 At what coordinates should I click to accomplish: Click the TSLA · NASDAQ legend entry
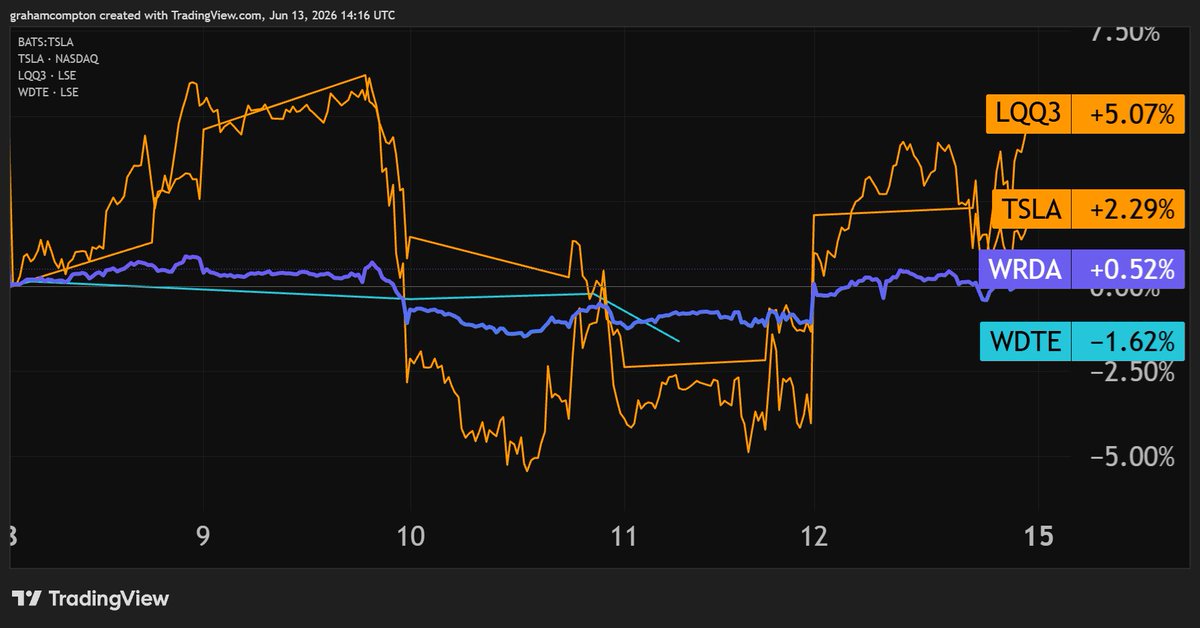click(58, 59)
